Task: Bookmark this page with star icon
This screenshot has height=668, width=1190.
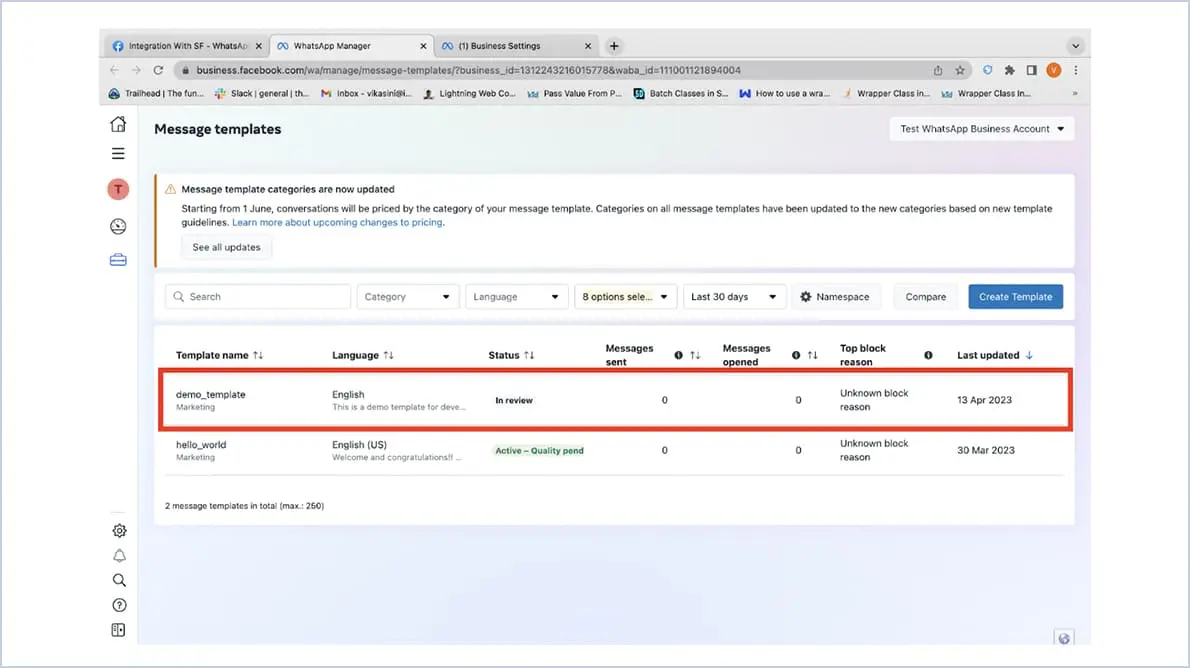Action: pos(960,70)
